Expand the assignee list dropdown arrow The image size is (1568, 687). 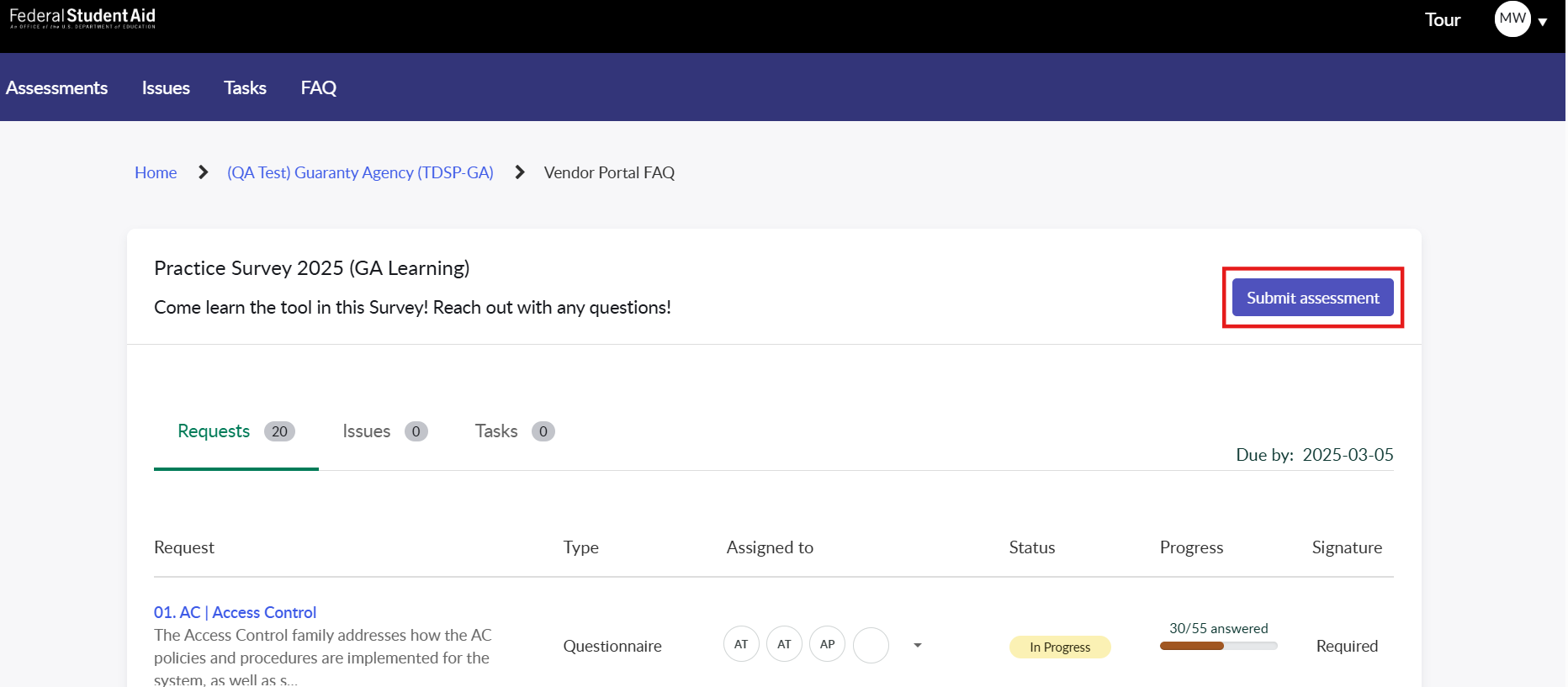pos(917,646)
